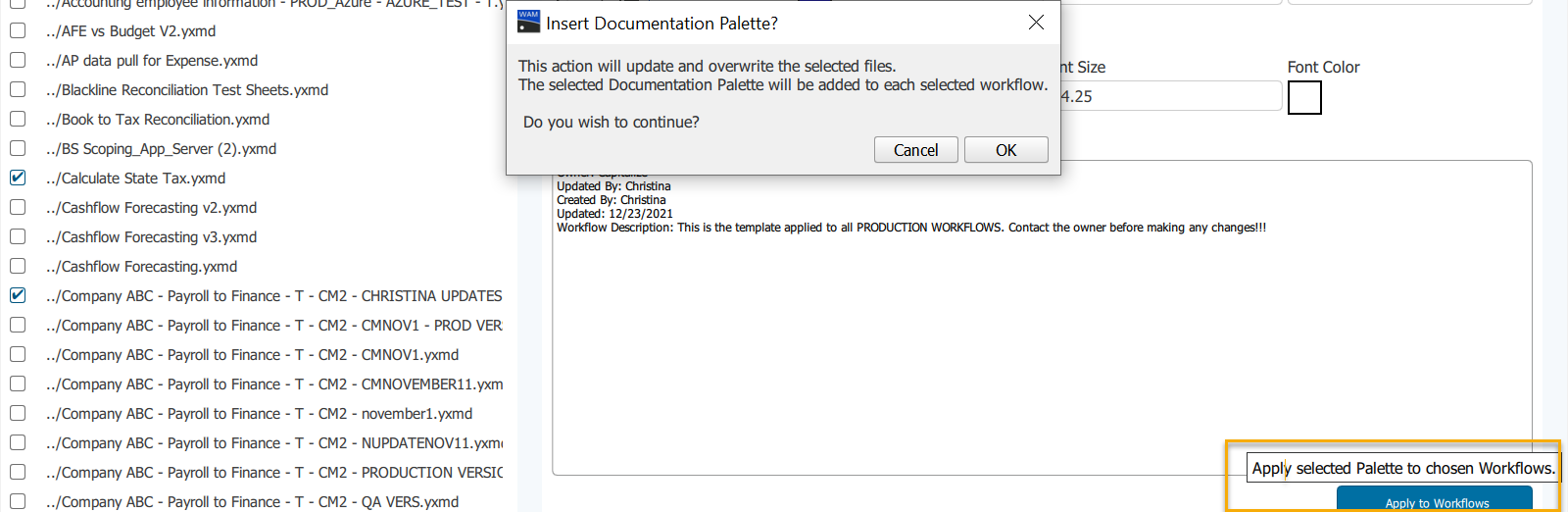Check the CM2 - november1.yxmd checkbox
This screenshot has height=512, width=1568.
tap(18, 413)
